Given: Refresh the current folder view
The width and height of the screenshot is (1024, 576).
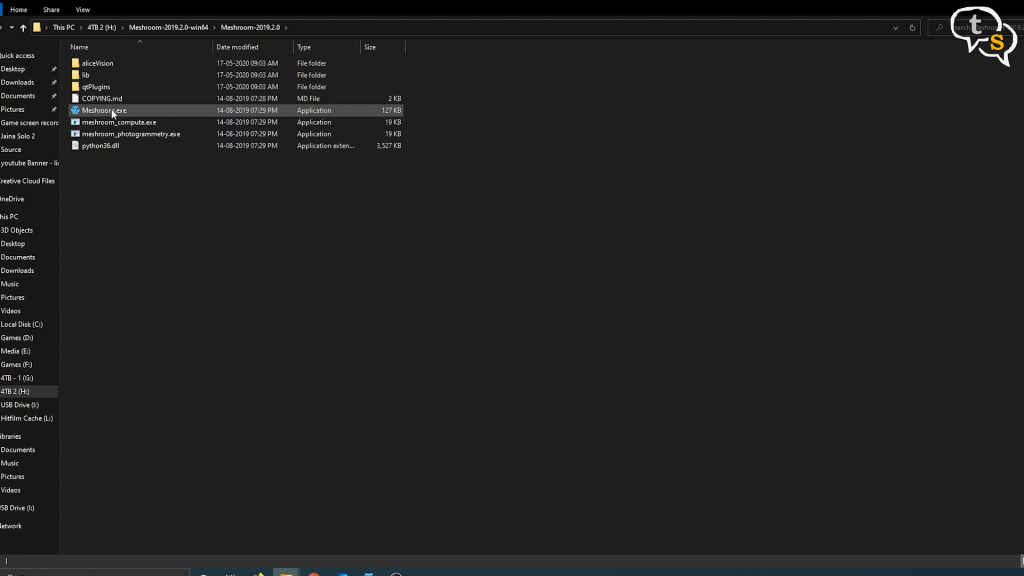Looking at the screenshot, I should pos(913,28).
